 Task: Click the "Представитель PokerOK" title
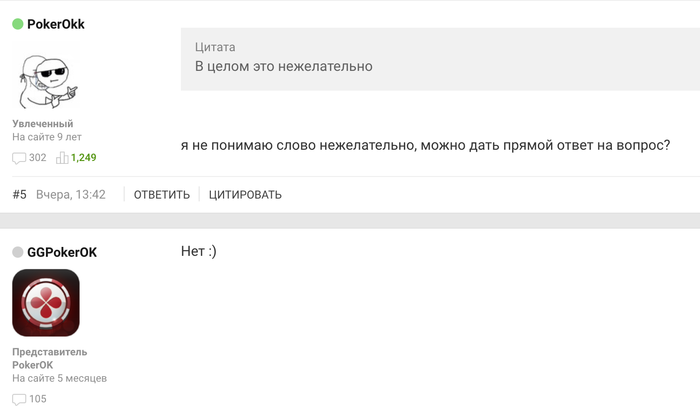click(x=49, y=358)
